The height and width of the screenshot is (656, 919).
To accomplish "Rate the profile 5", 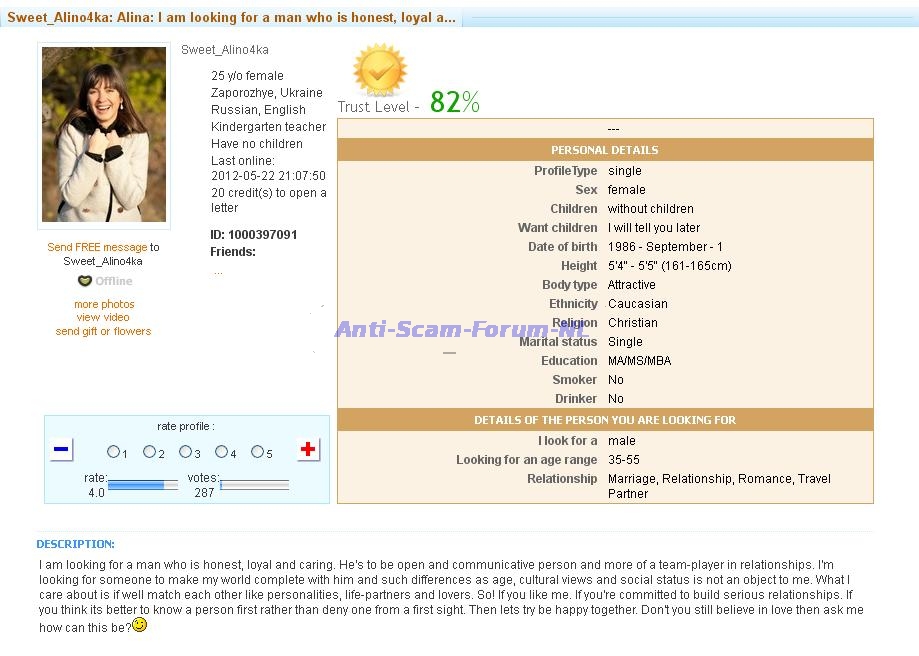I will click(257, 452).
